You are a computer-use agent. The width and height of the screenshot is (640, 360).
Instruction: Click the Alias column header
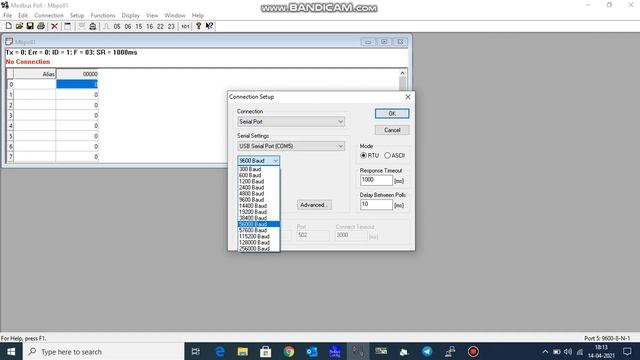pyautogui.click(x=35, y=74)
